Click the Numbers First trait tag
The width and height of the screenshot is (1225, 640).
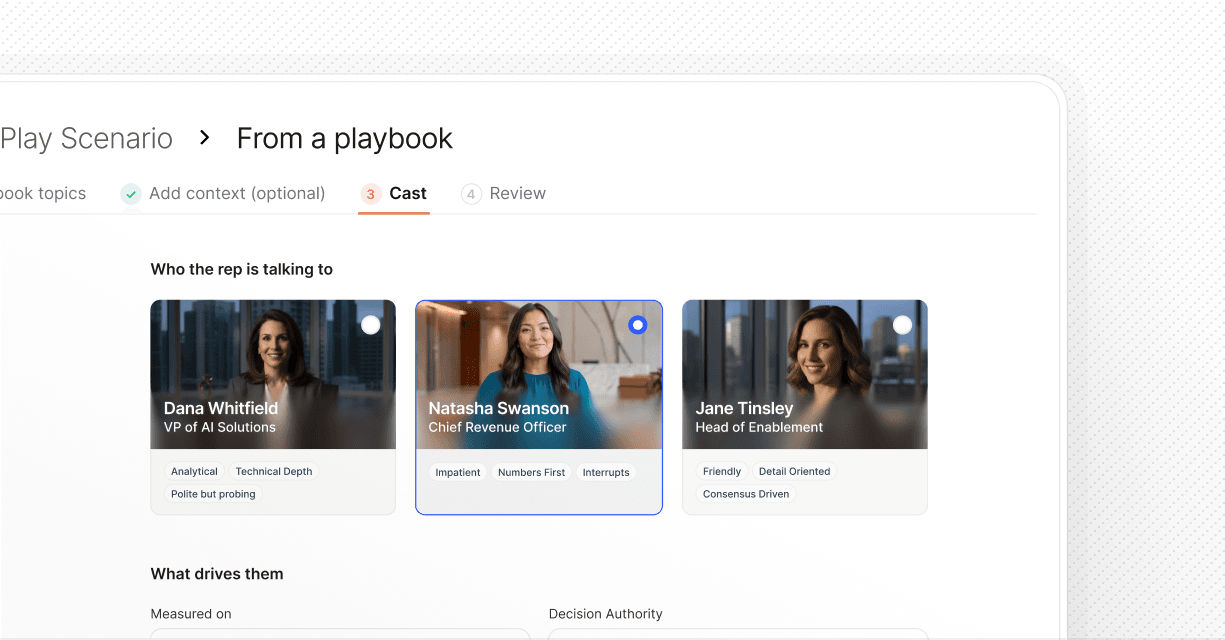pyautogui.click(x=531, y=472)
